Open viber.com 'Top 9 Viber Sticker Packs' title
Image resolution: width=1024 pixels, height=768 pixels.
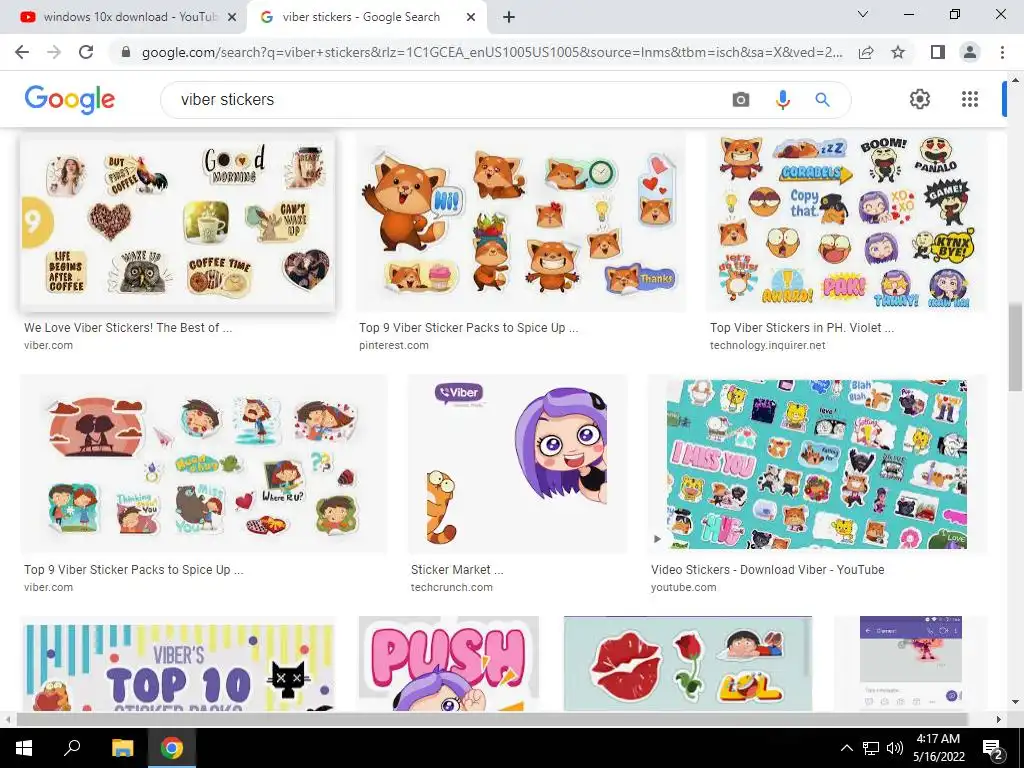[x=134, y=569]
